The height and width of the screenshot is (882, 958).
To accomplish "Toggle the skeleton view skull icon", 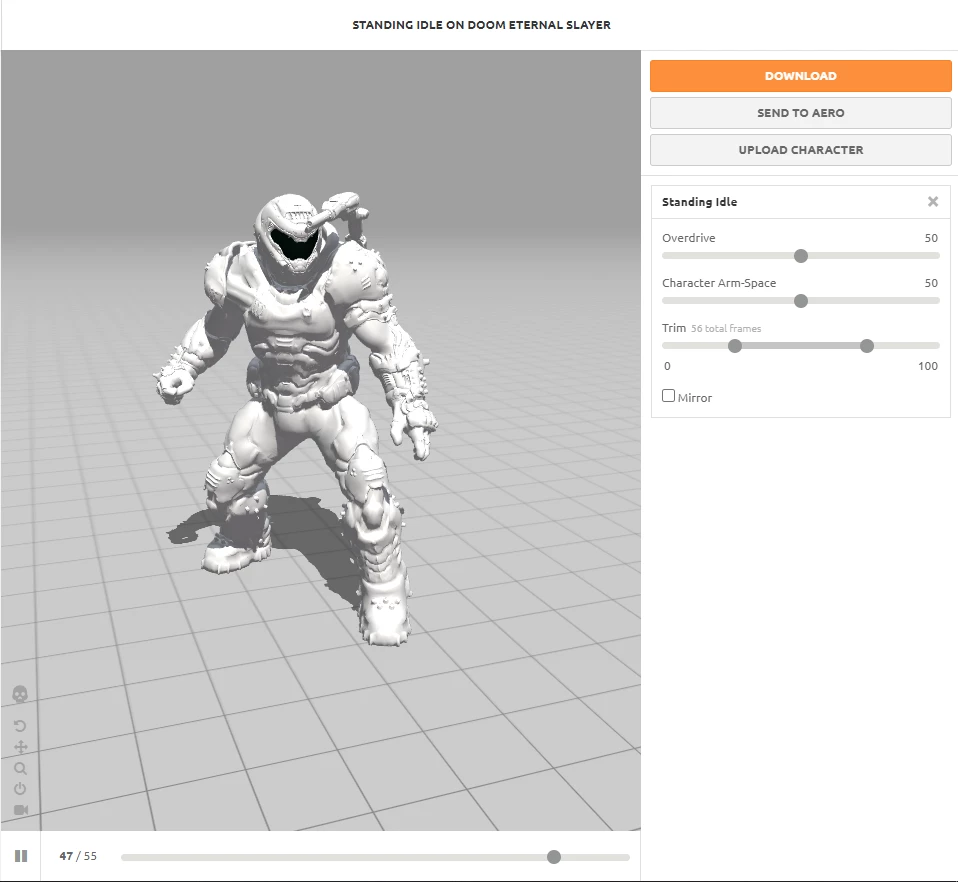I will 20,694.
